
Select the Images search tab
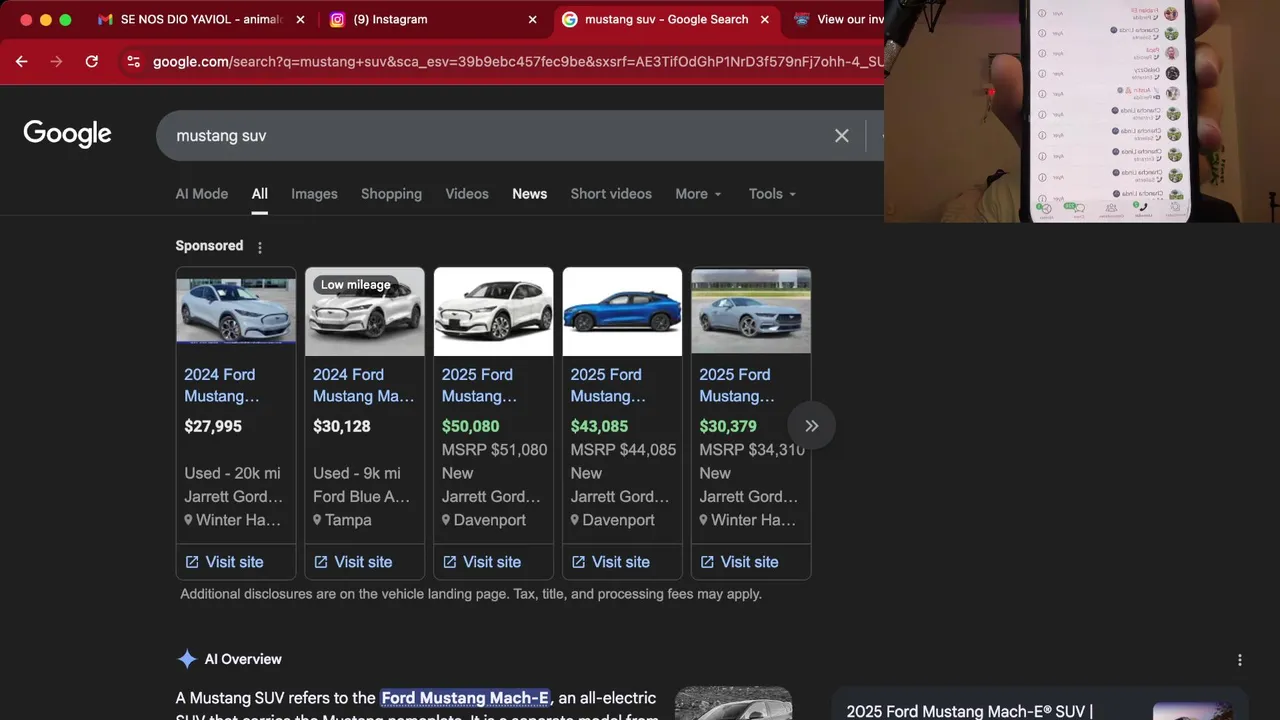(x=314, y=194)
